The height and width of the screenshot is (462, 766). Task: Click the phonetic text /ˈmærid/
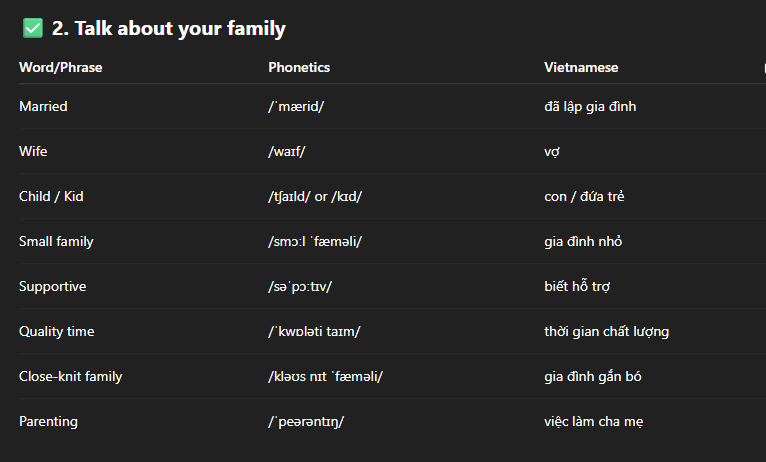coord(296,106)
